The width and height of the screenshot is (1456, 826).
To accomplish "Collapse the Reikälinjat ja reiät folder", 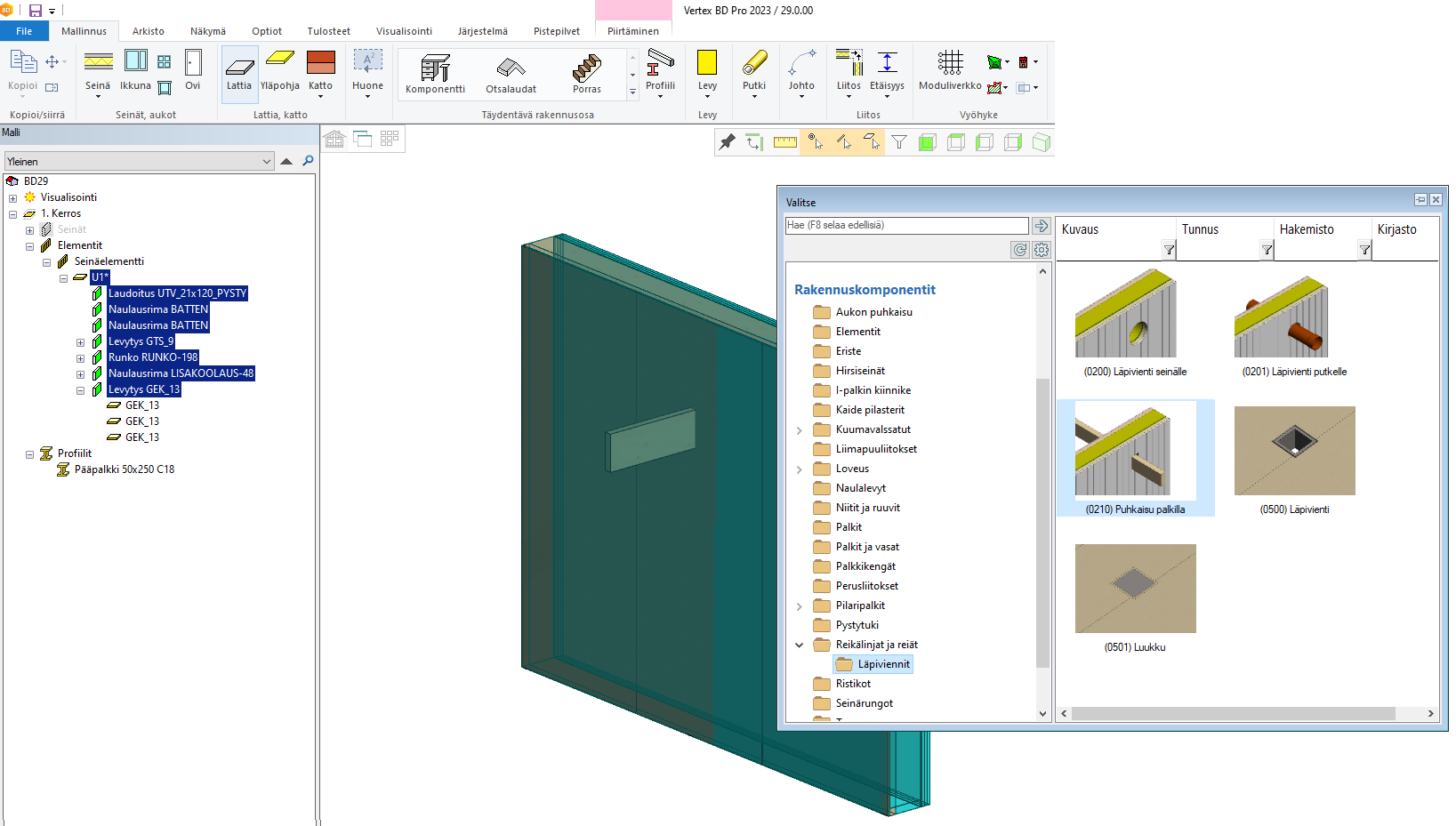I will coord(799,646).
